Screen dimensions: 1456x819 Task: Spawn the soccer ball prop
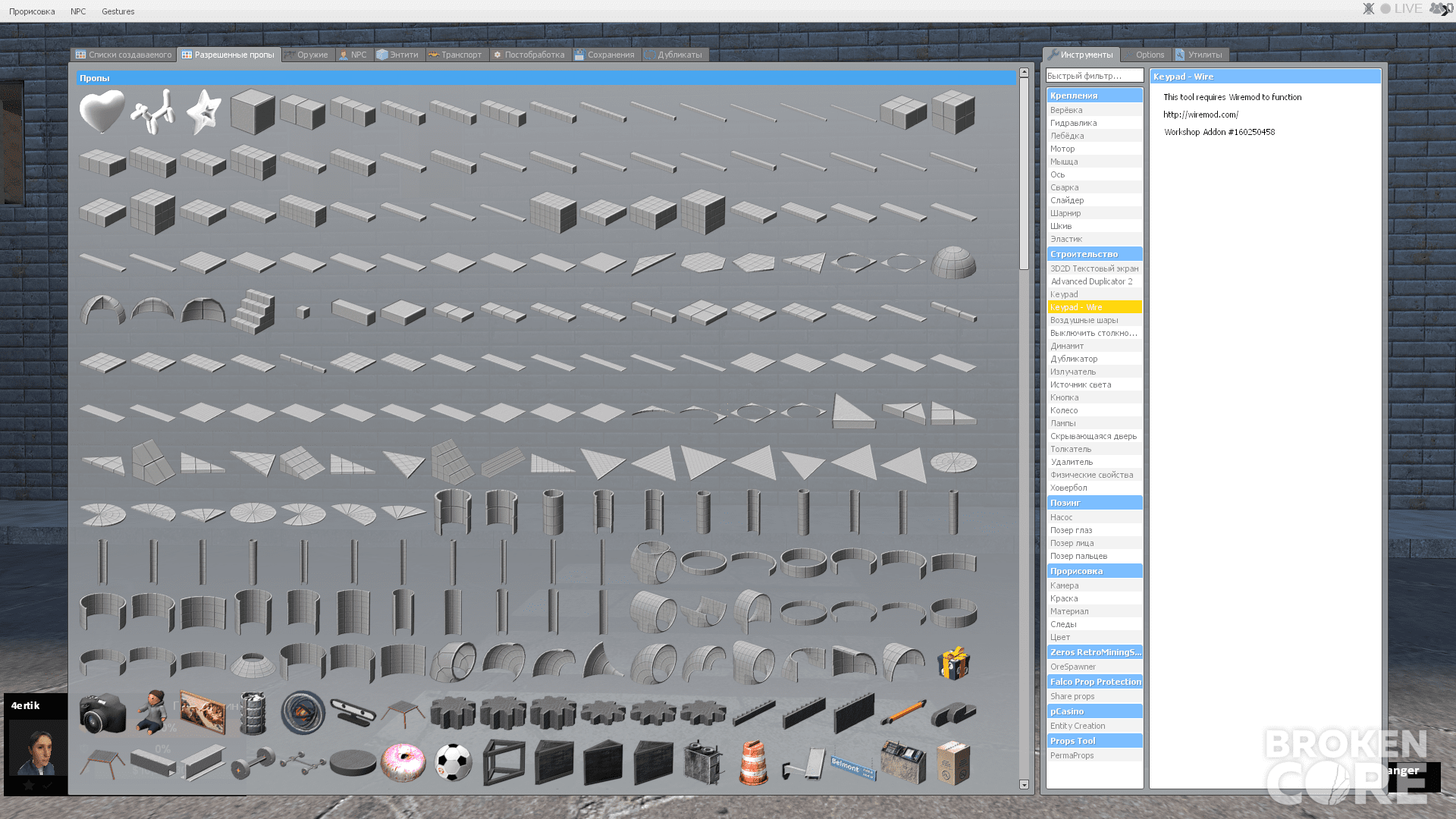pos(453,763)
